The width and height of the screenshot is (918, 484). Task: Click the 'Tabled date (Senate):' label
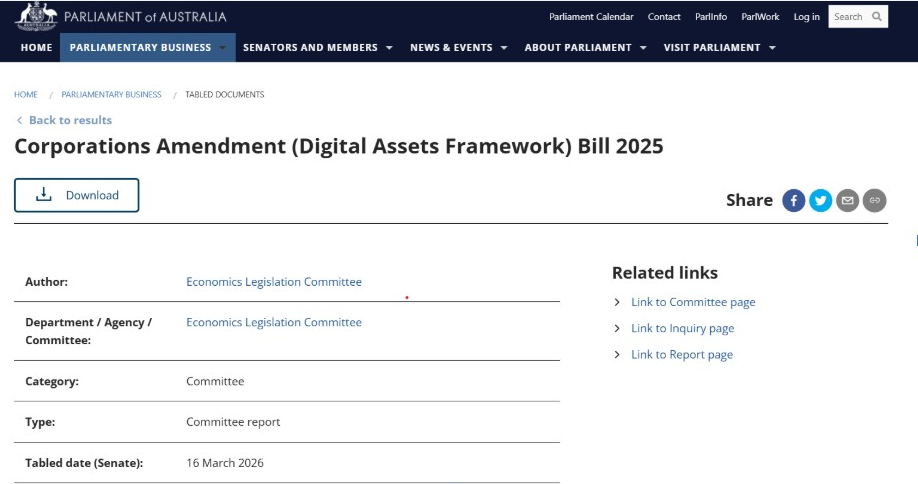point(84,463)
